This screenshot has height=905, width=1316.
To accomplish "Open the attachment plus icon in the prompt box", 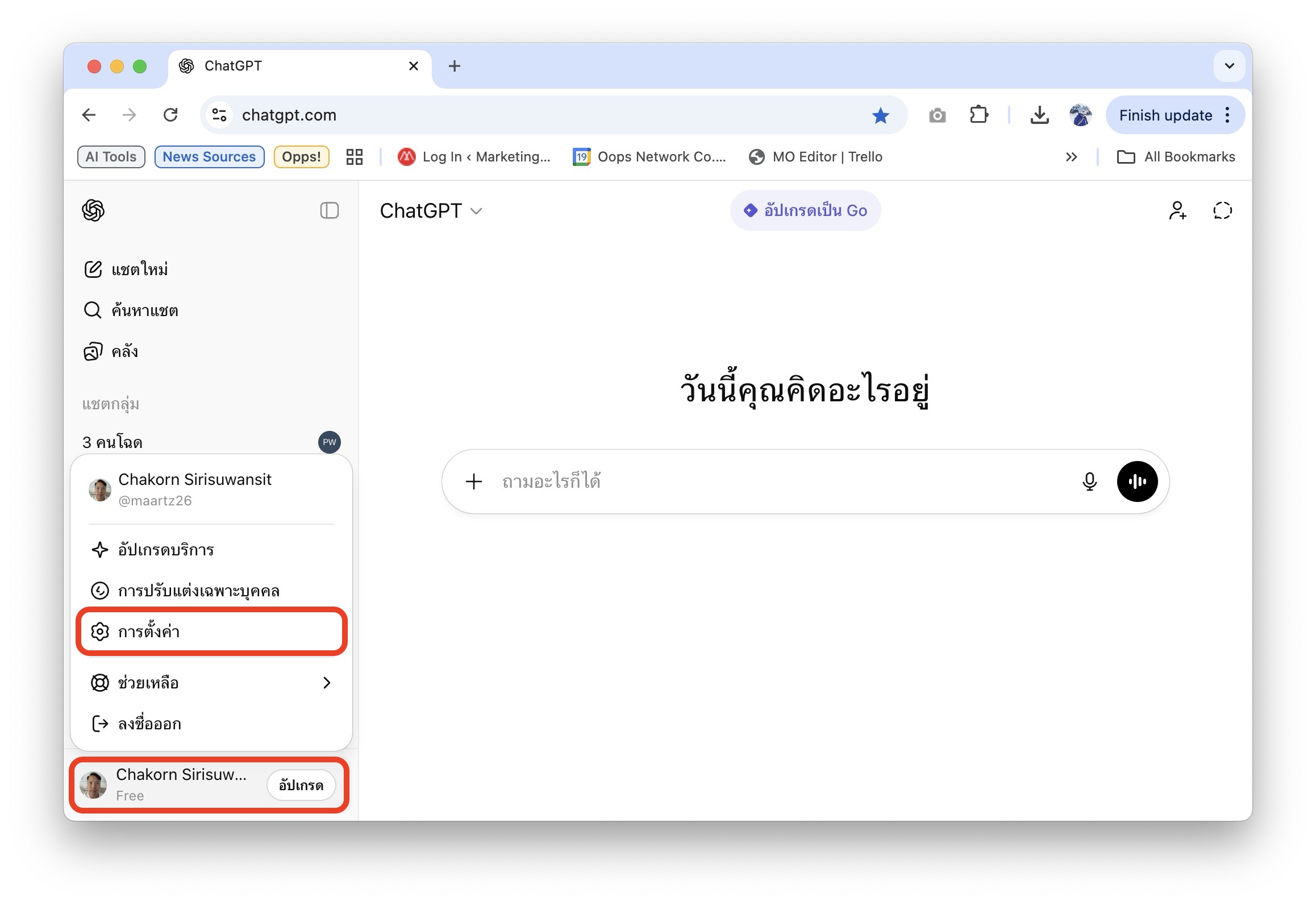I will point(473,481).
